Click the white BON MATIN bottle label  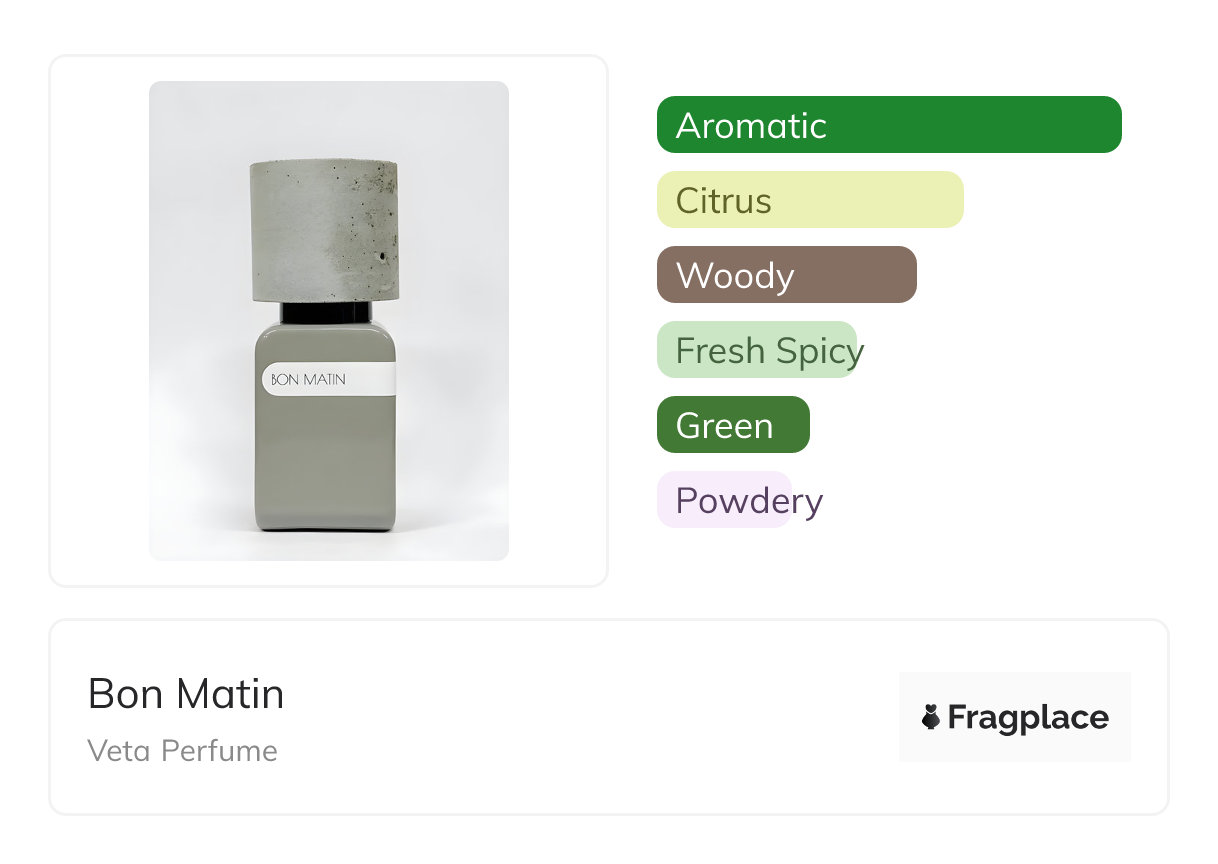click(x=330, y=380)
